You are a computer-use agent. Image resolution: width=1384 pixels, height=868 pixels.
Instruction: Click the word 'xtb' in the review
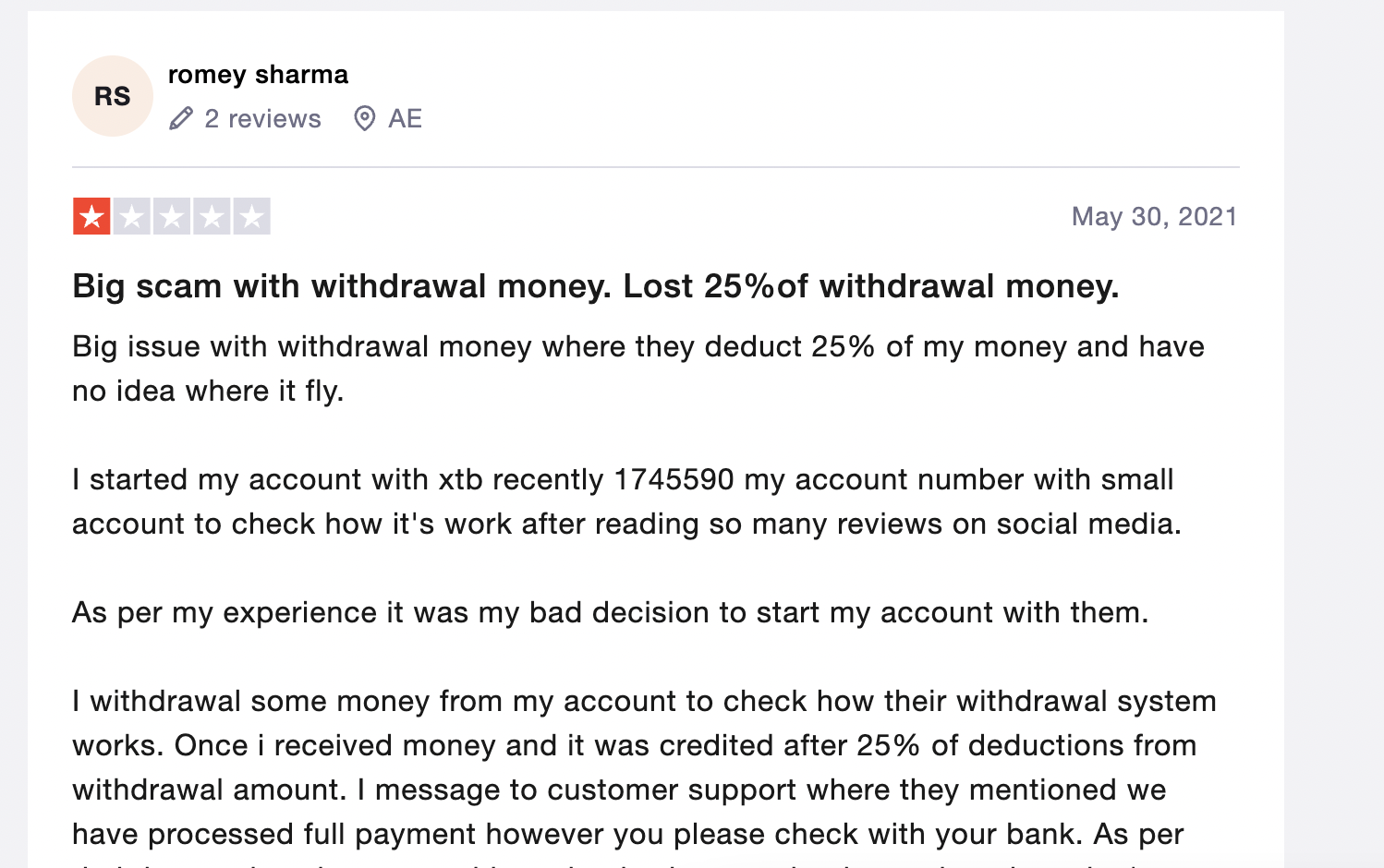pyautogui.click(x=460, y=479)
